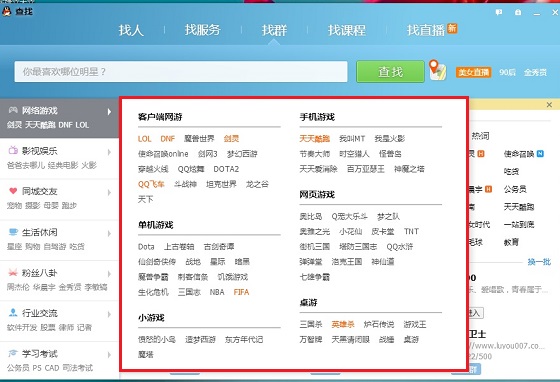
Task: Focus the 你最喜欢哪位明星 search box
Action: (181, 72)
